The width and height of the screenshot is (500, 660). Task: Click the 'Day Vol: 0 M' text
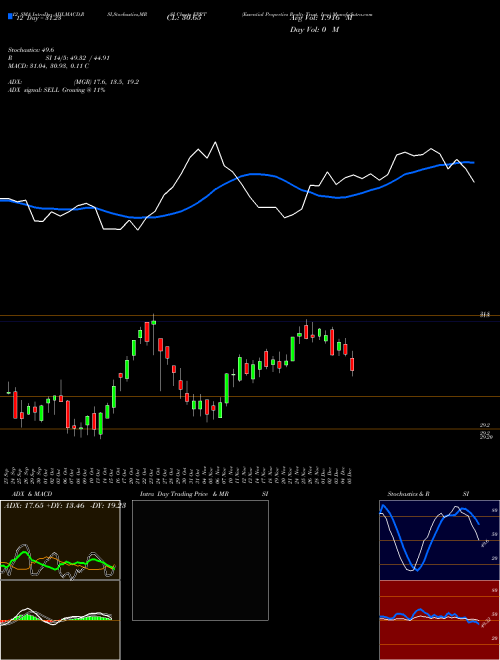point(314,30)
